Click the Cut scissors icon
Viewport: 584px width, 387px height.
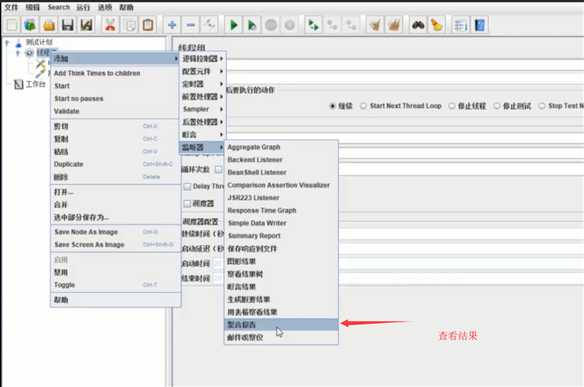(x=110, y=25)
